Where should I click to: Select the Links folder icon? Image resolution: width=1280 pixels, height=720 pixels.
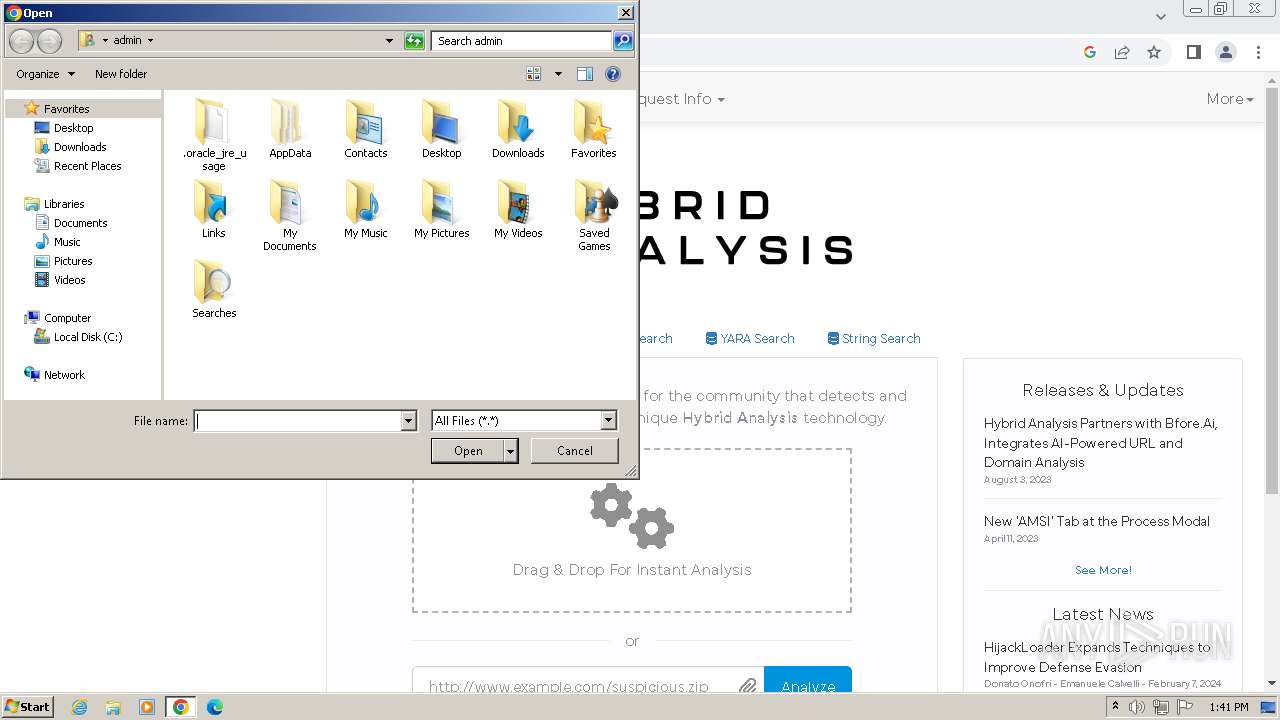(x=214, y=208)
